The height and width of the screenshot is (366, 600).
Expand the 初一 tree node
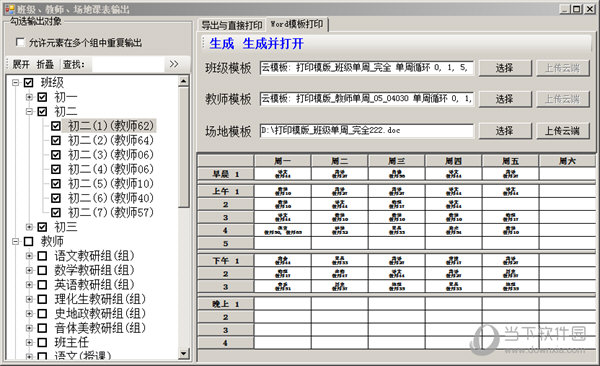(x=29, y=97)
